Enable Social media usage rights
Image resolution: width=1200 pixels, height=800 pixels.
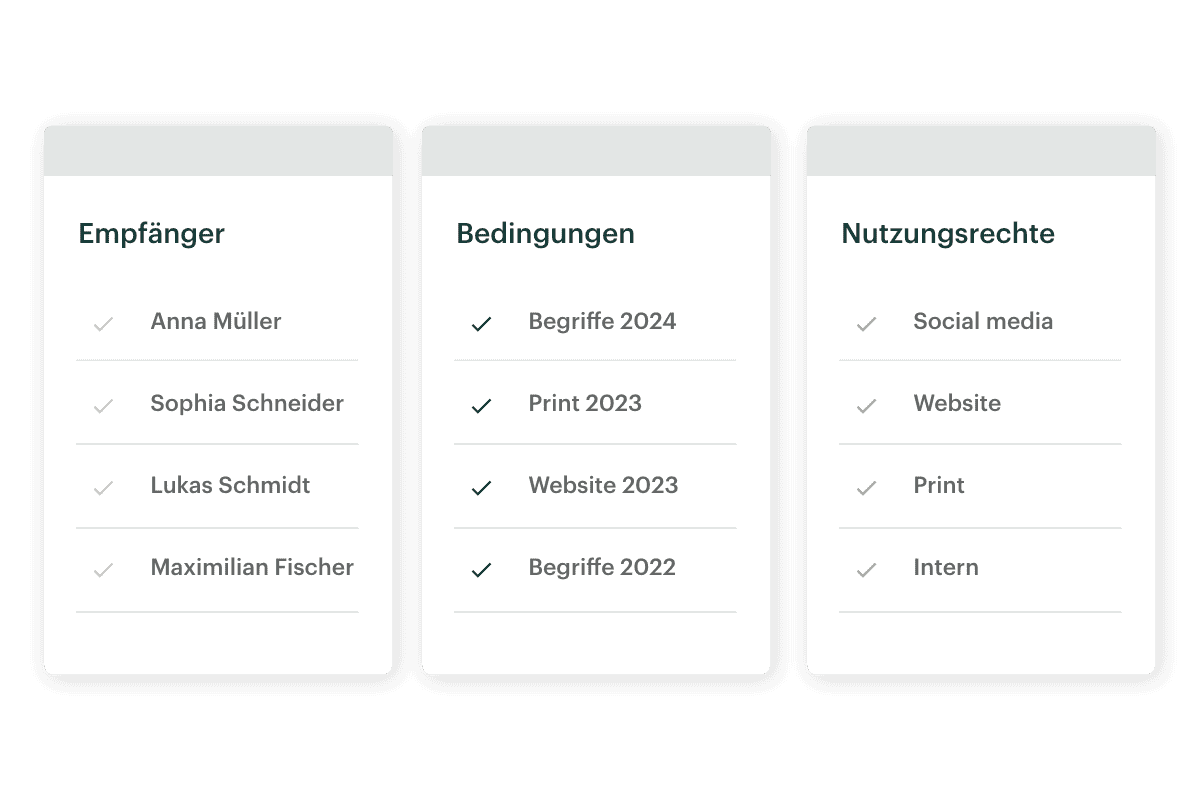tap(867, 323)
